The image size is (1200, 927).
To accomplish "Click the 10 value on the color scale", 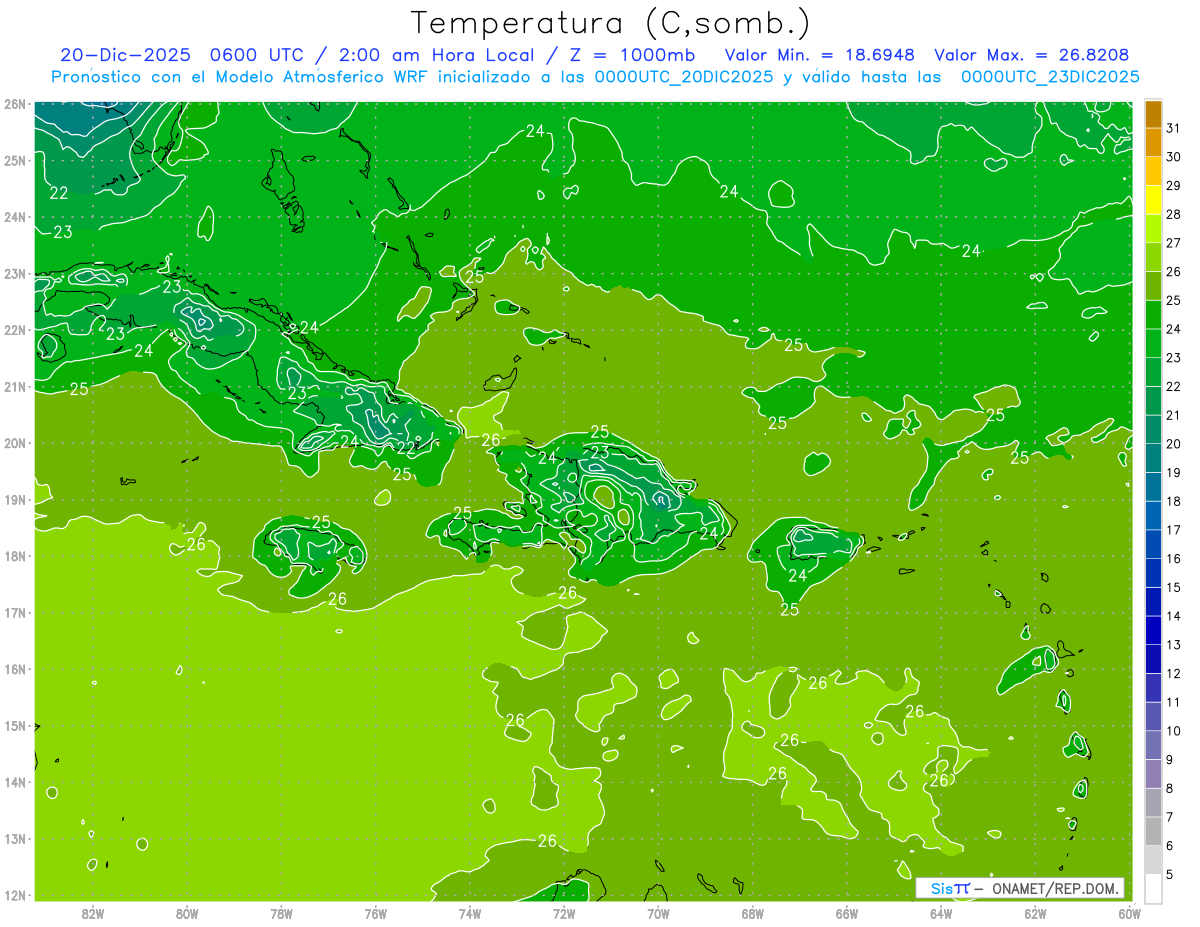I will 1174,731.
